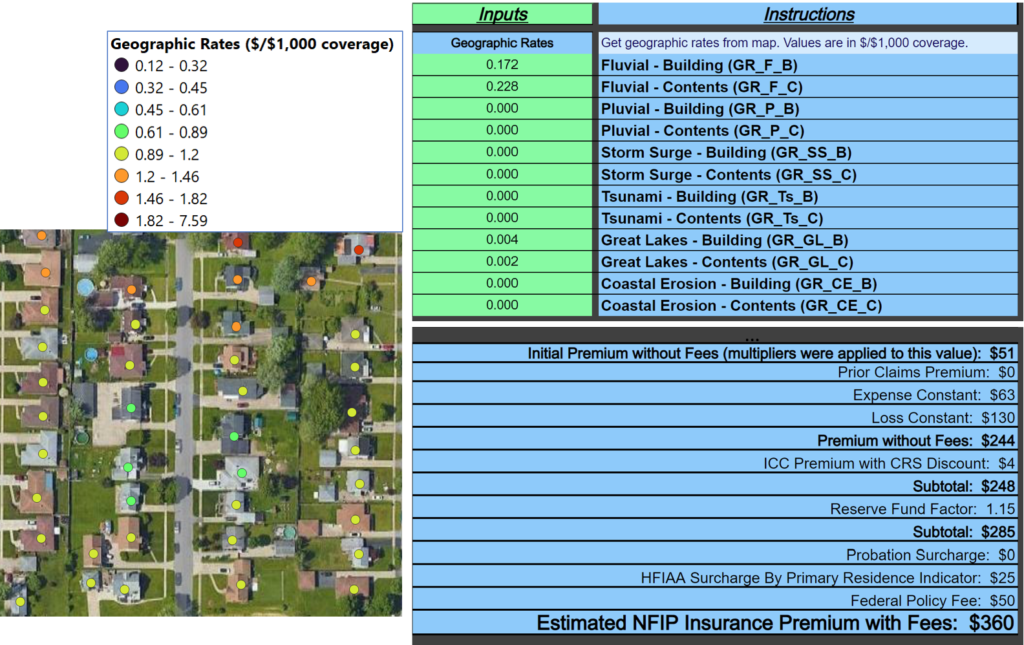Click the Inputs column header

coord(501,13)
